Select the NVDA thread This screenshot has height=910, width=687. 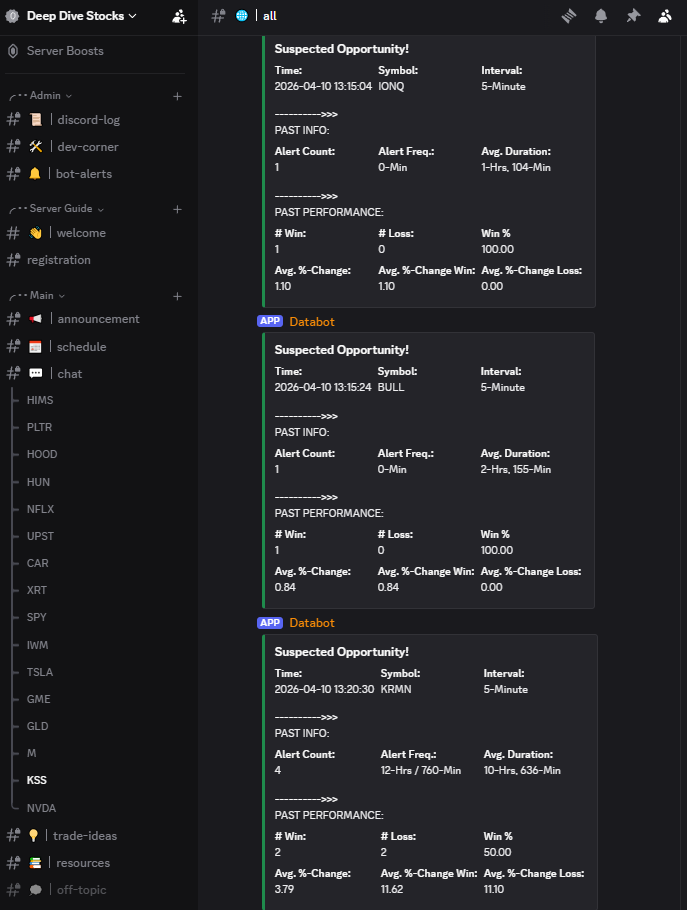(41, 807)
